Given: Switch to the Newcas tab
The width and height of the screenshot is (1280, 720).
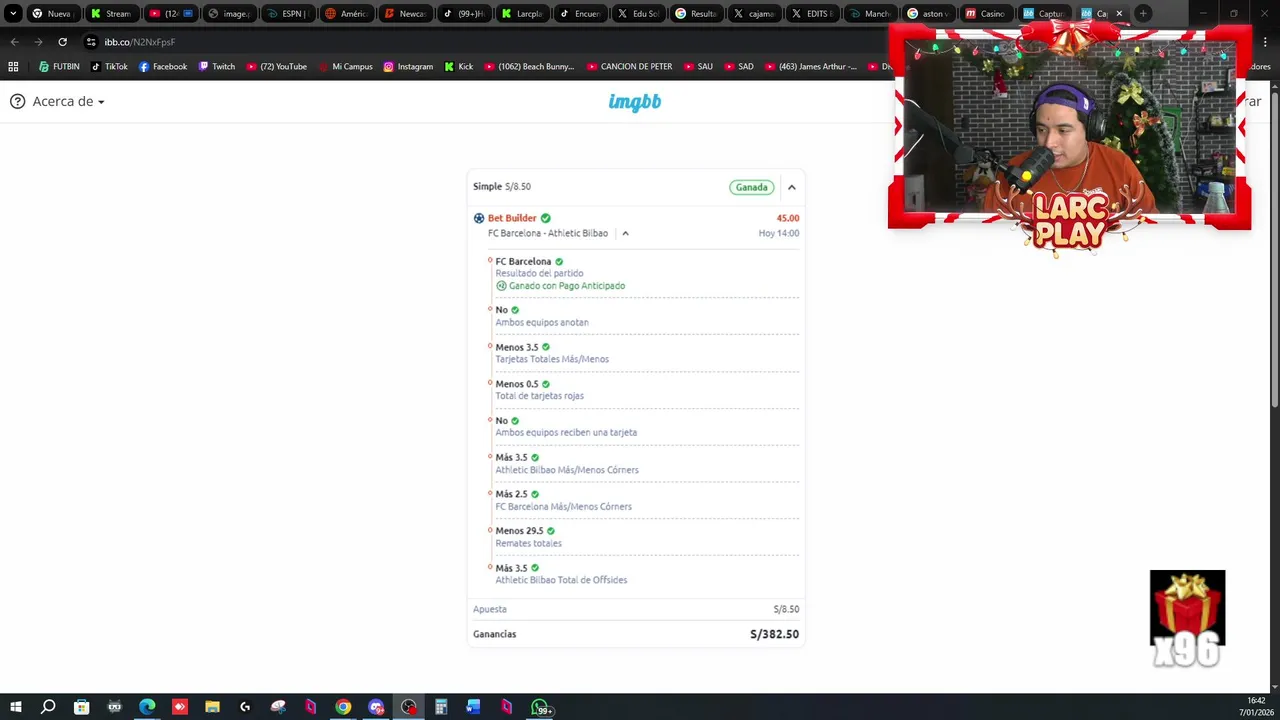Looking at the screenshot, I should 403,14.
